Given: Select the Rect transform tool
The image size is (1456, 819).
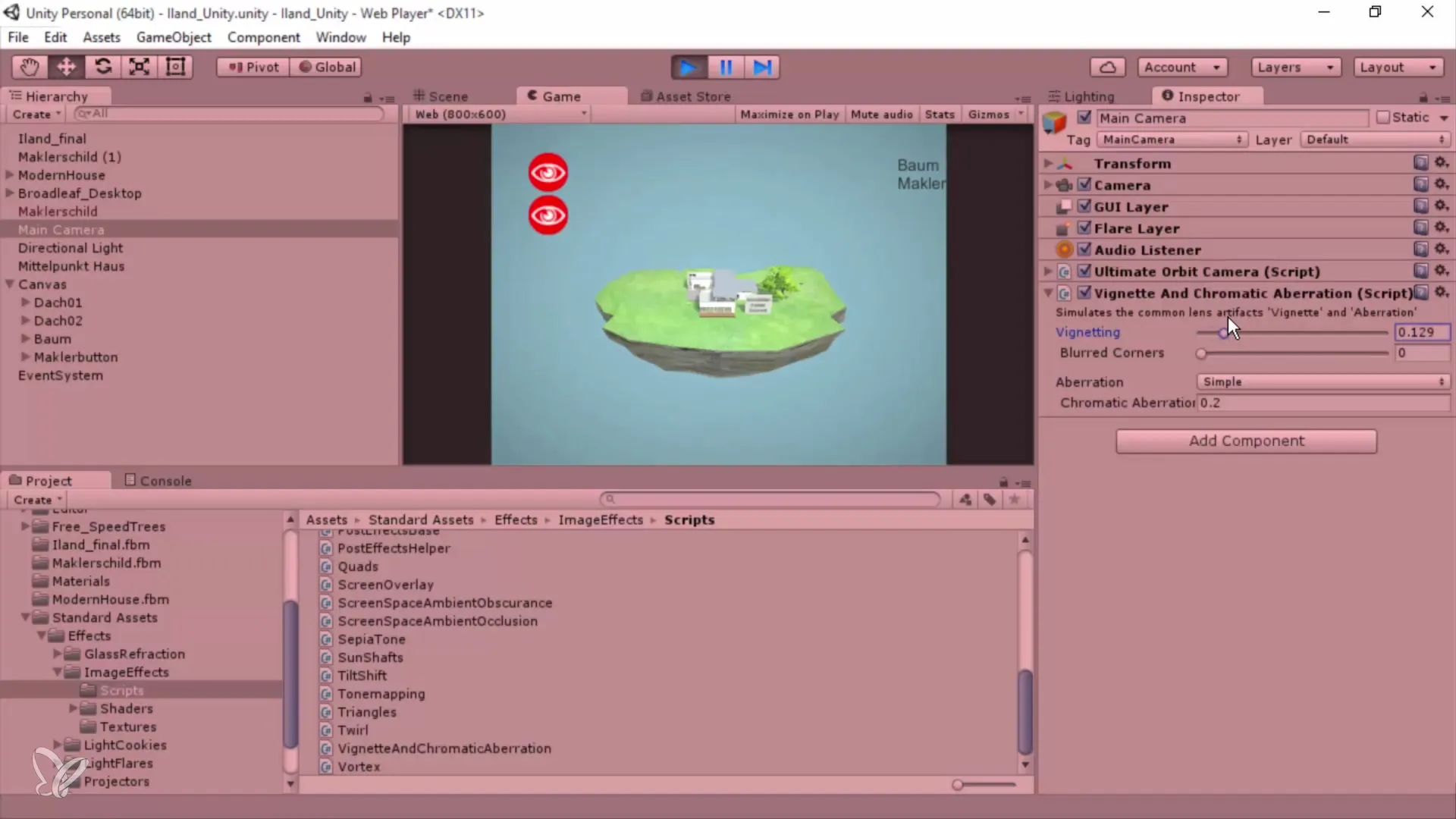Looking at the screenshot, I should [x=175, y=67].
